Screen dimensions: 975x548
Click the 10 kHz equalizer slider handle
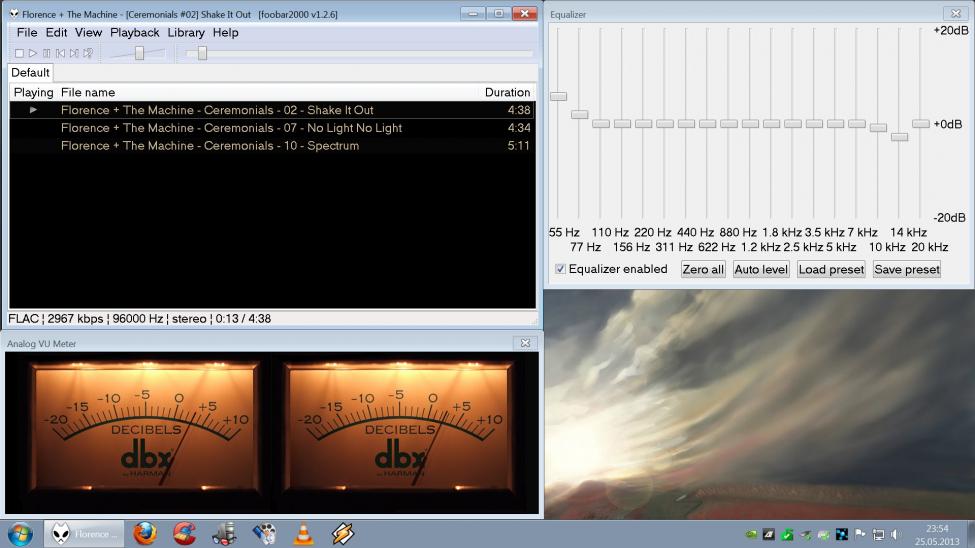click(x=878, y=128)
